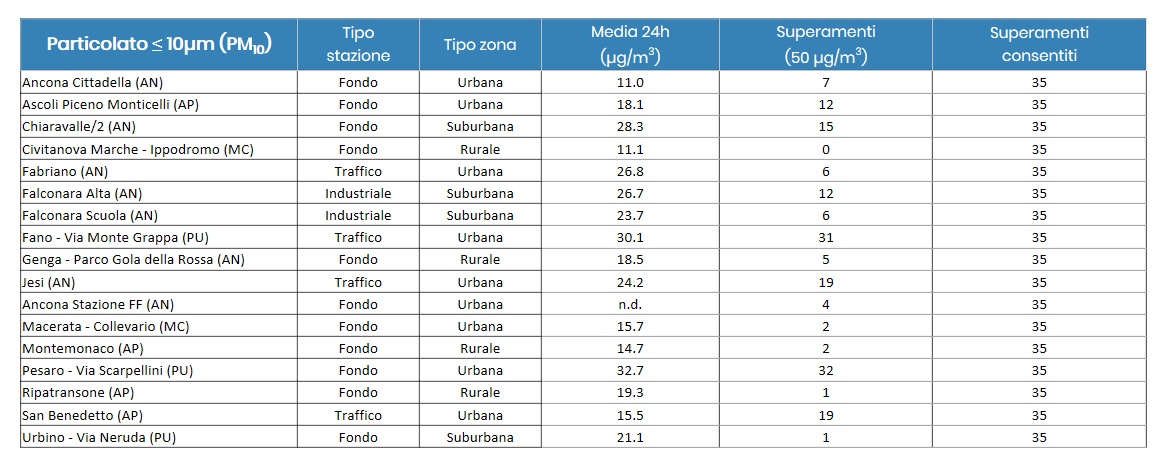The image size is (1163, 468).
Task: Click the n.d. value for Ancona Stazione FF
Action: click(x=630, y=304)
